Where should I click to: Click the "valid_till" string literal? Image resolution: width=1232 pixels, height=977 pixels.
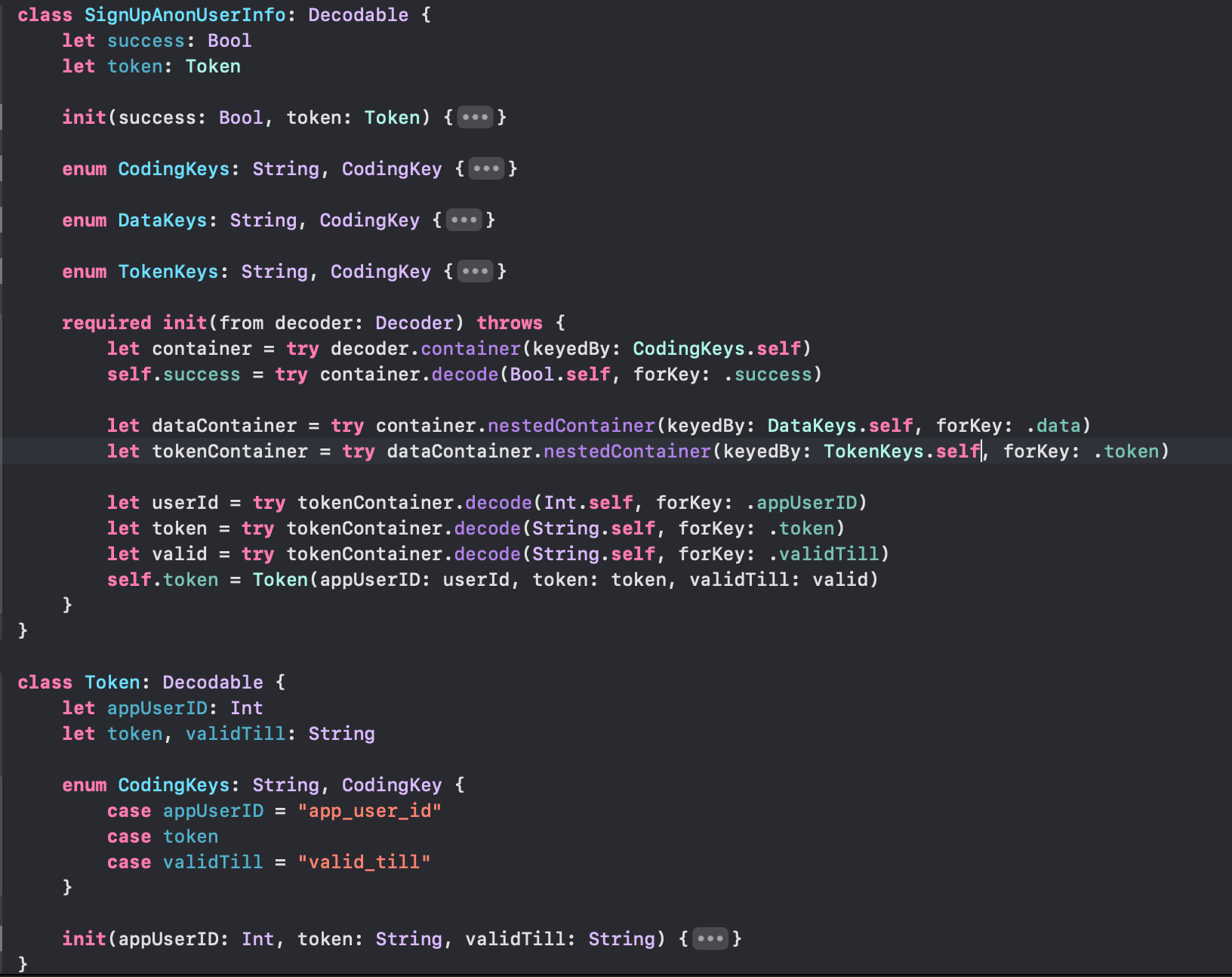pyautogui.click(x=364, y=862)
